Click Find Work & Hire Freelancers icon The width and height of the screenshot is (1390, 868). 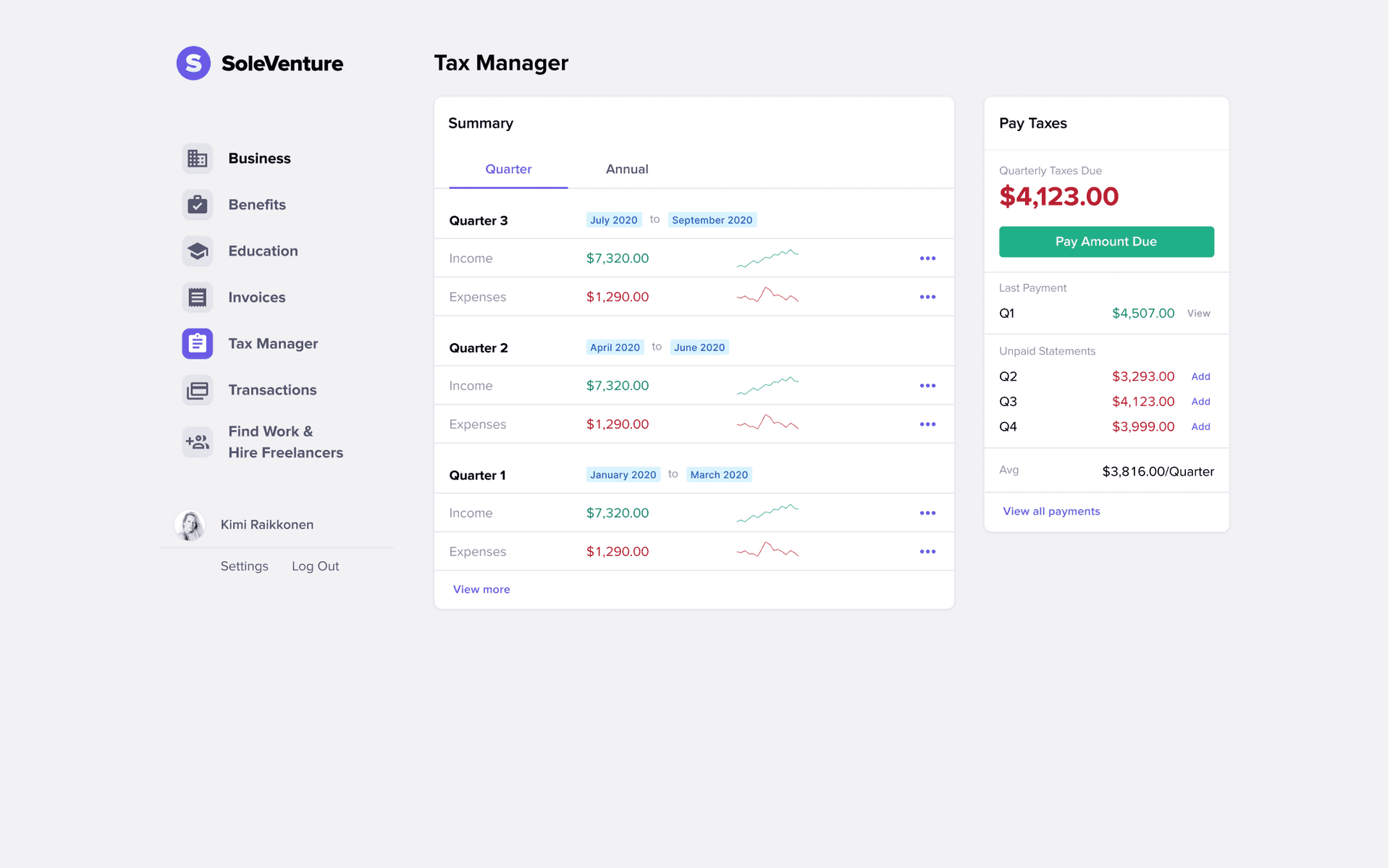tap(197, 442)
